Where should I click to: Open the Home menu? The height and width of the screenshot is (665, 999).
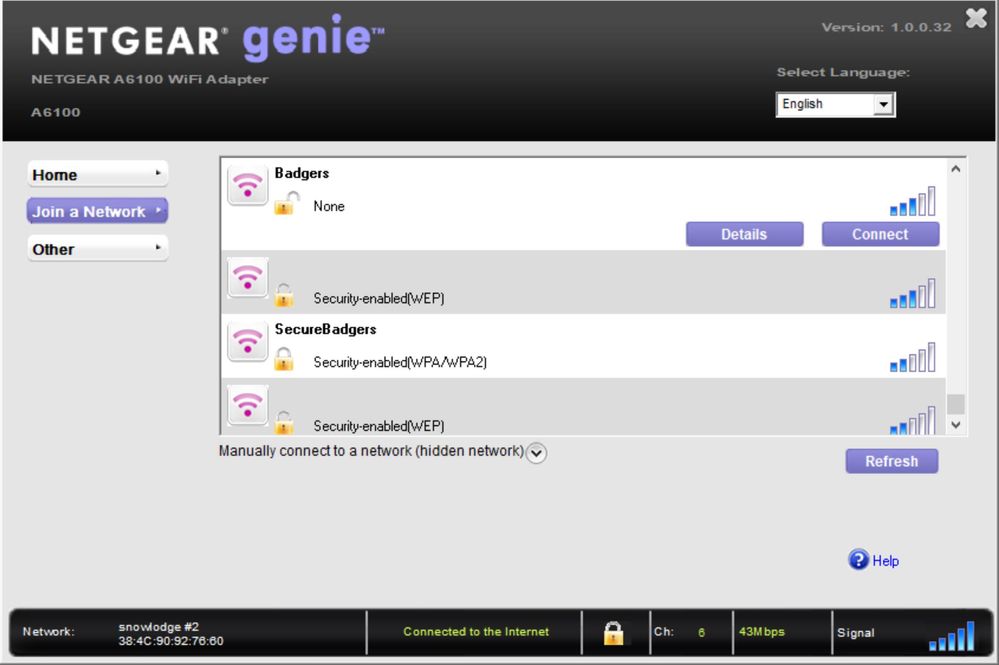97,175
